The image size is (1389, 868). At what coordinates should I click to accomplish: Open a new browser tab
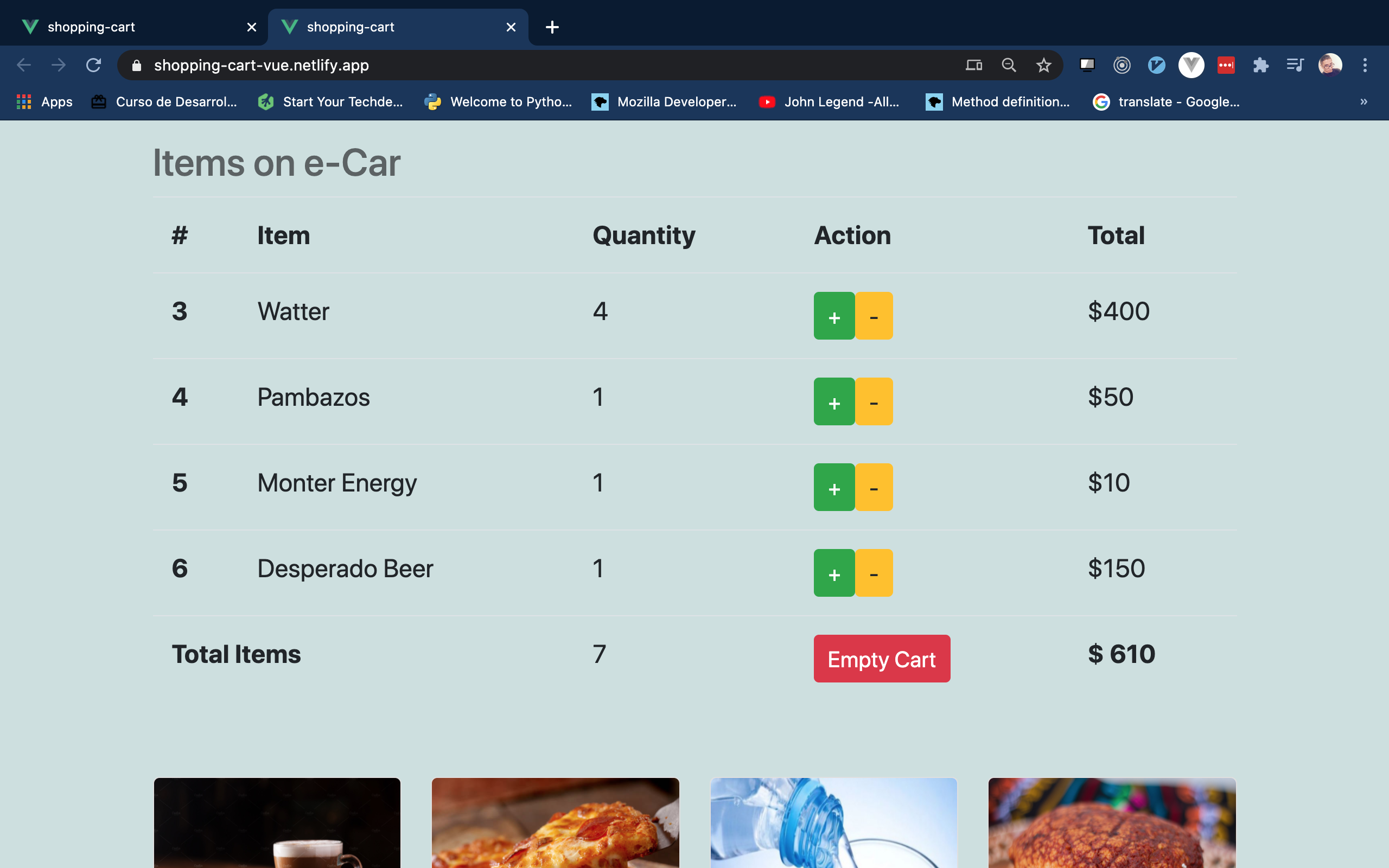(x=552, y=27)
